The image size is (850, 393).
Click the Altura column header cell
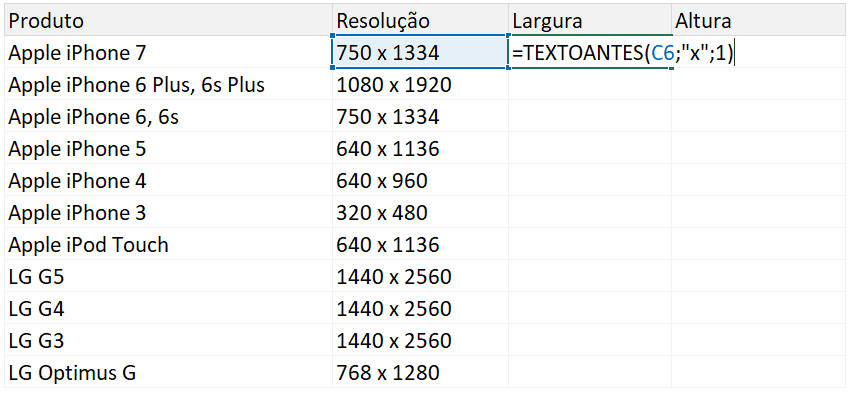click(759, 21)
